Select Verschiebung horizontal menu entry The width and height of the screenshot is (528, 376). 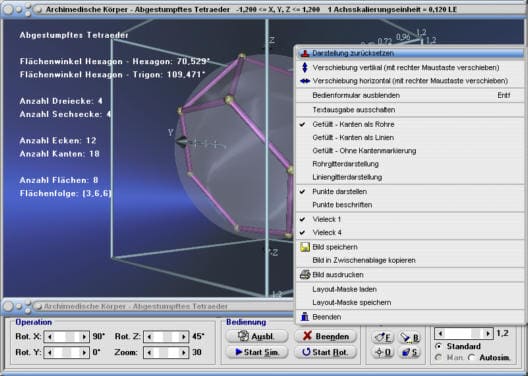(410, 81)
